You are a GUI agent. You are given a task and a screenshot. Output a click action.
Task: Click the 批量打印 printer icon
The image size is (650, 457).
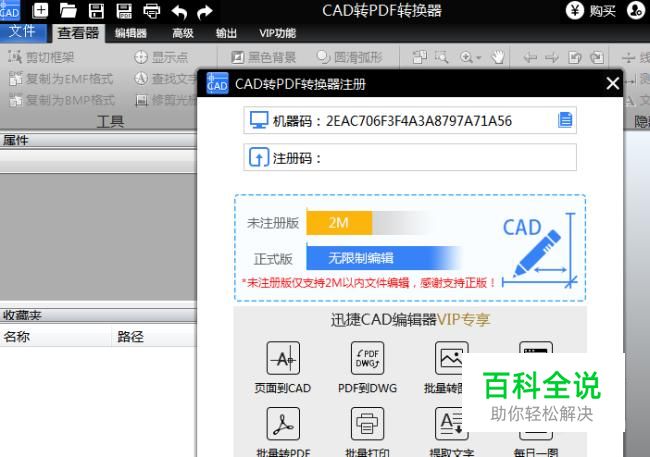[367, 423]
